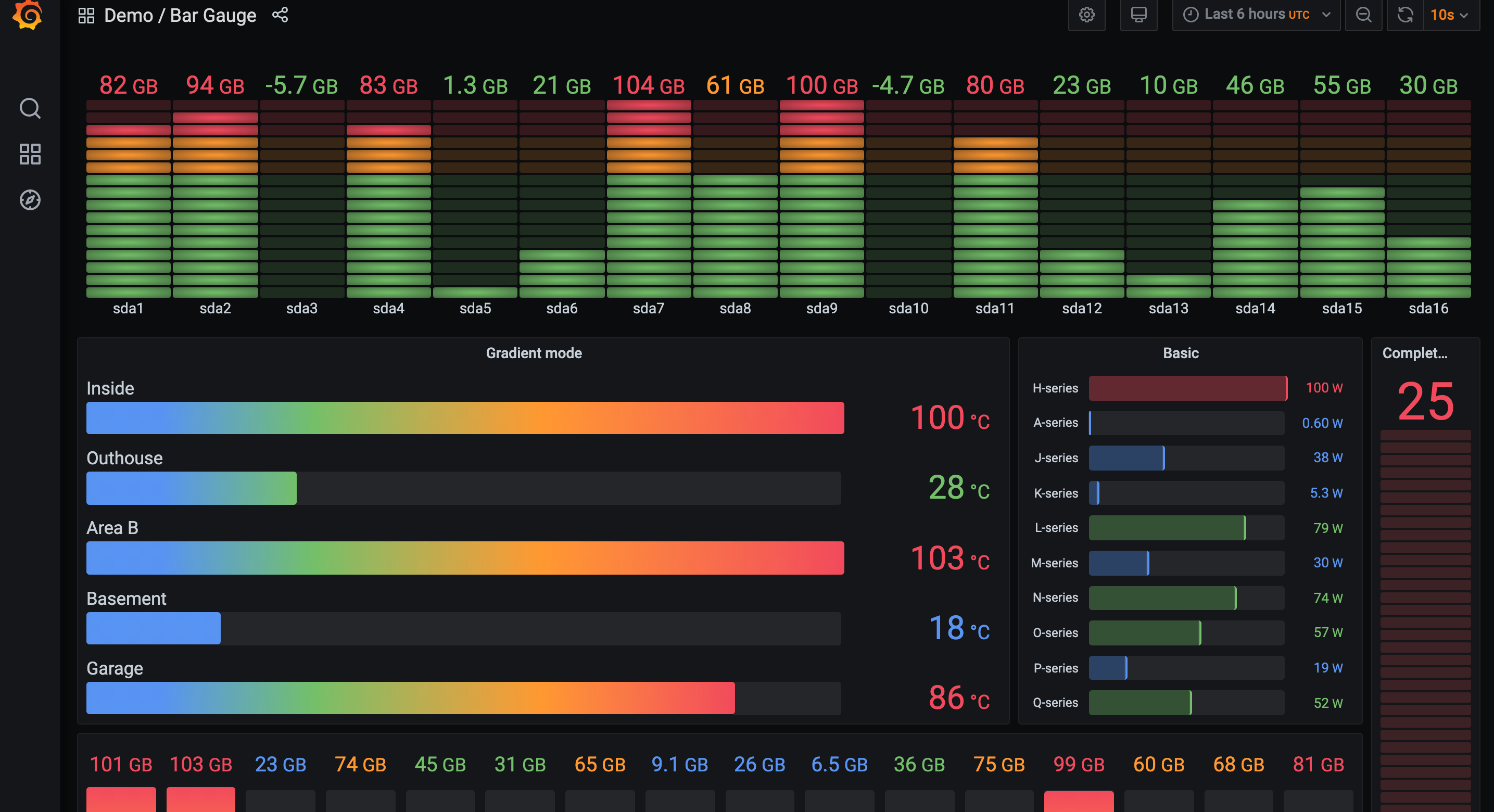Open the Explore compass icon
1494x812 pixels.
coord(30,200)
